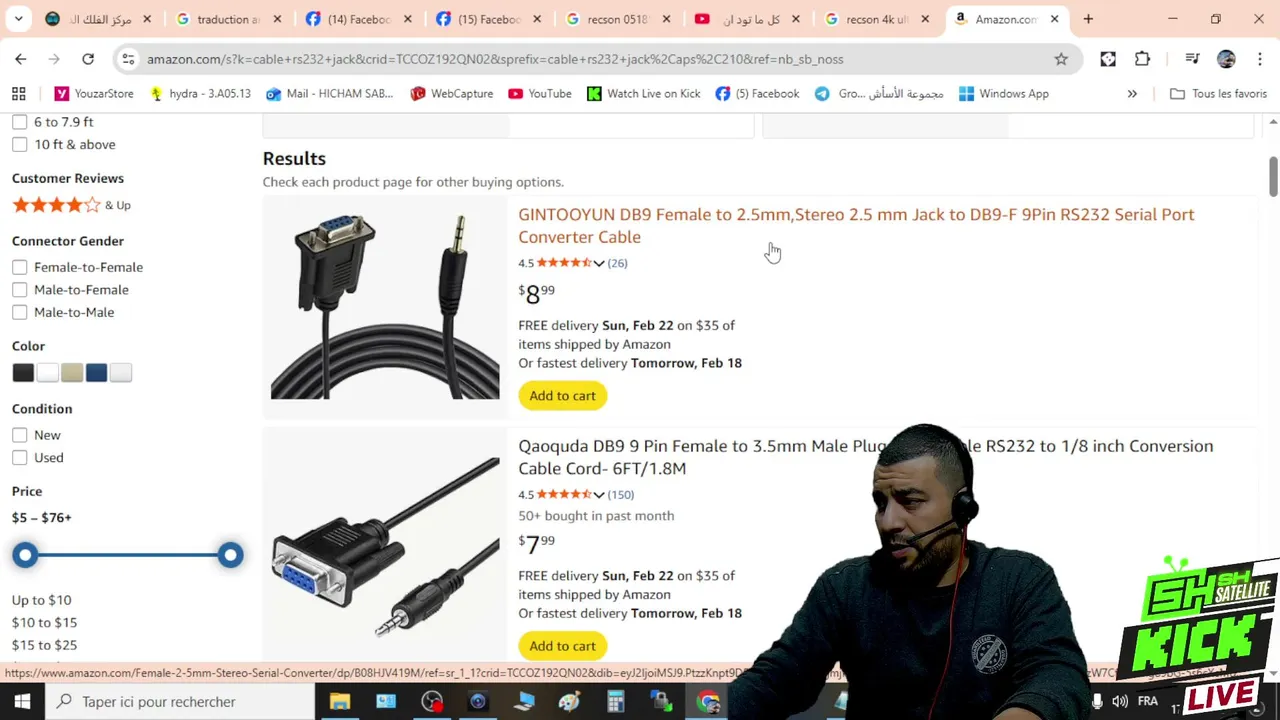Open the Up to $10 price filter
Screen dimensions: 1280x720
[42, 600]
